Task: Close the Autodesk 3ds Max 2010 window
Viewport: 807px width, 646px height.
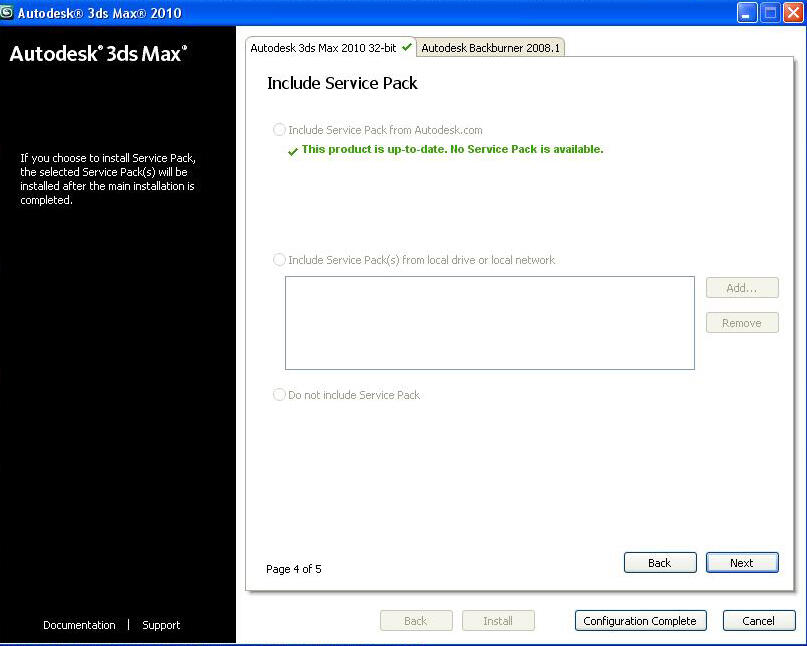Action: pos(794,12)
